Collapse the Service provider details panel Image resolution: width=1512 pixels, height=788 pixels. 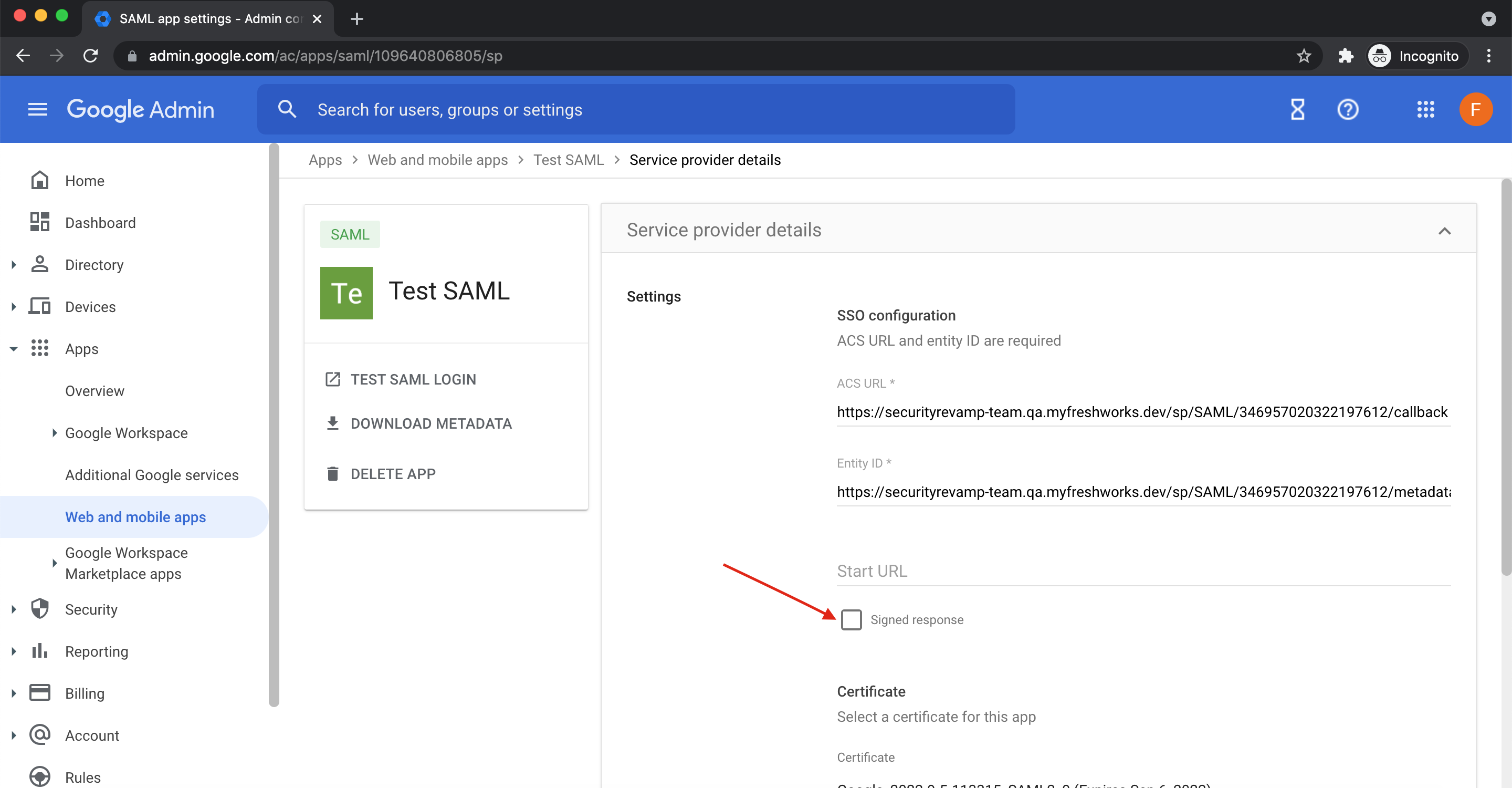coord(1444,231)
